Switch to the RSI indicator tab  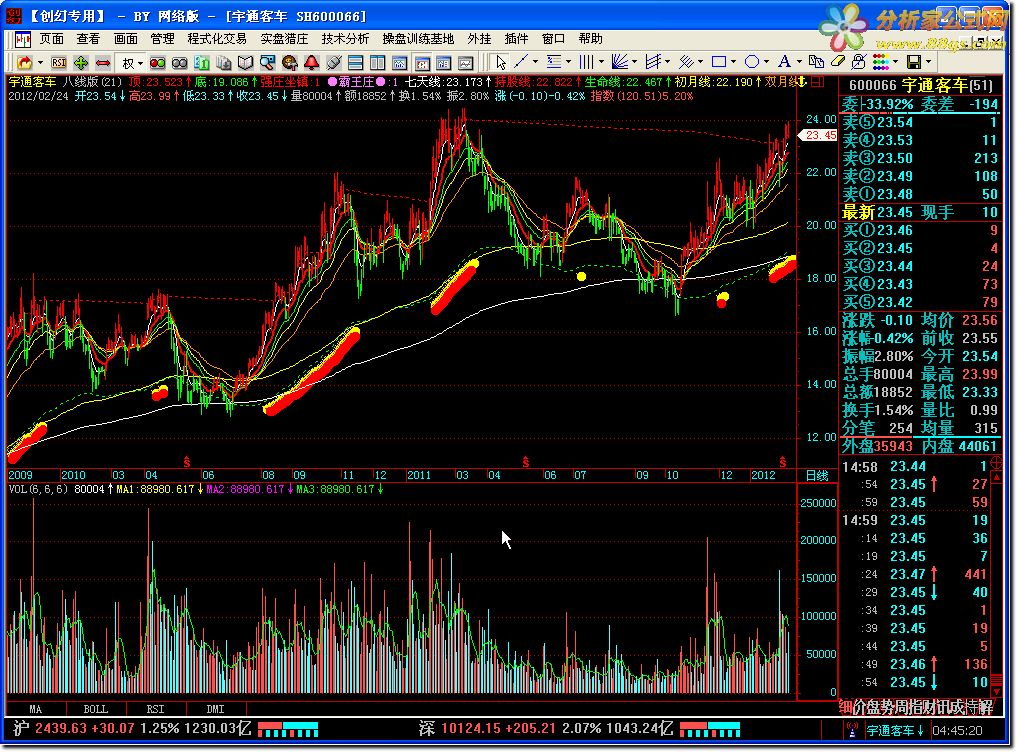point(155,709)
